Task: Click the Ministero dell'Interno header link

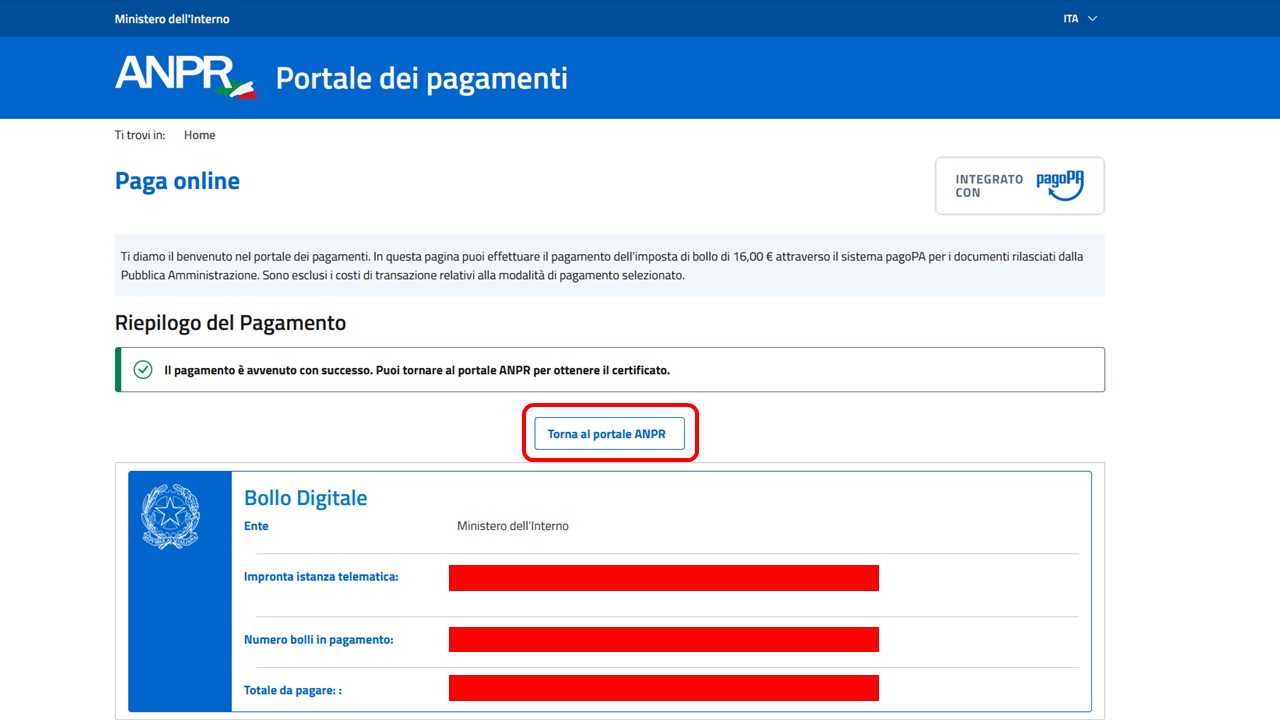Action: click(172, 19)
